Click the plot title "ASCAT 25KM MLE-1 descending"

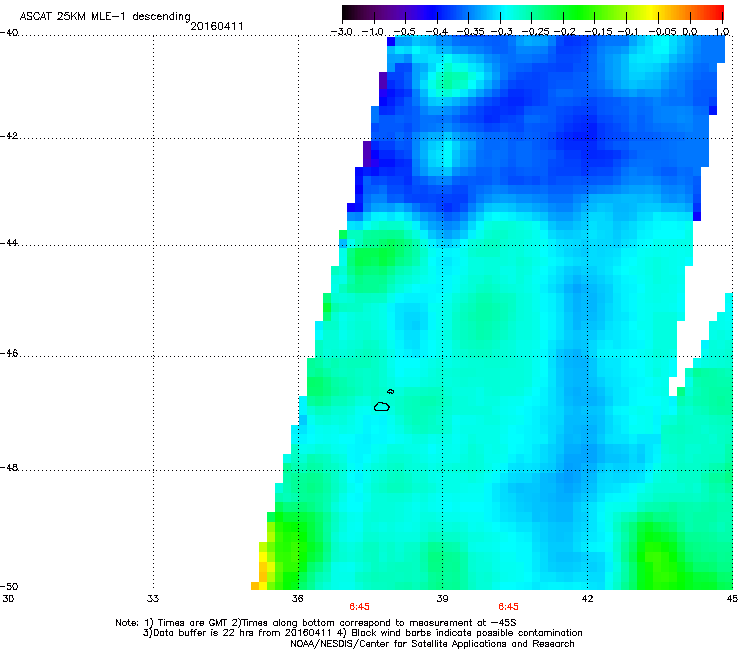tap(105, 16)
